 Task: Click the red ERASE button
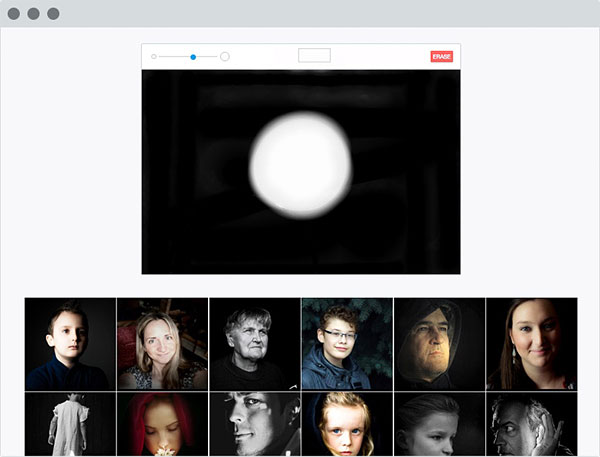pyautogui.click(x=441, y=57)
